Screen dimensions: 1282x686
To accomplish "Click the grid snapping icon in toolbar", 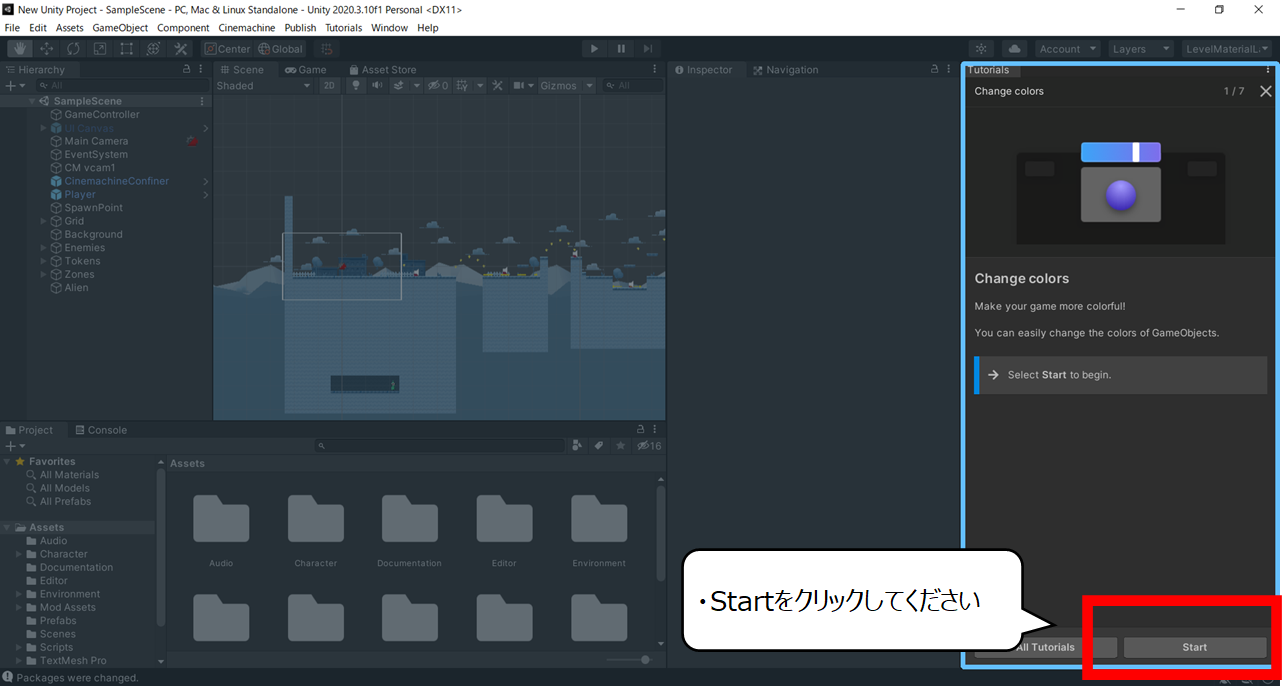I will [x=329, y=49].
